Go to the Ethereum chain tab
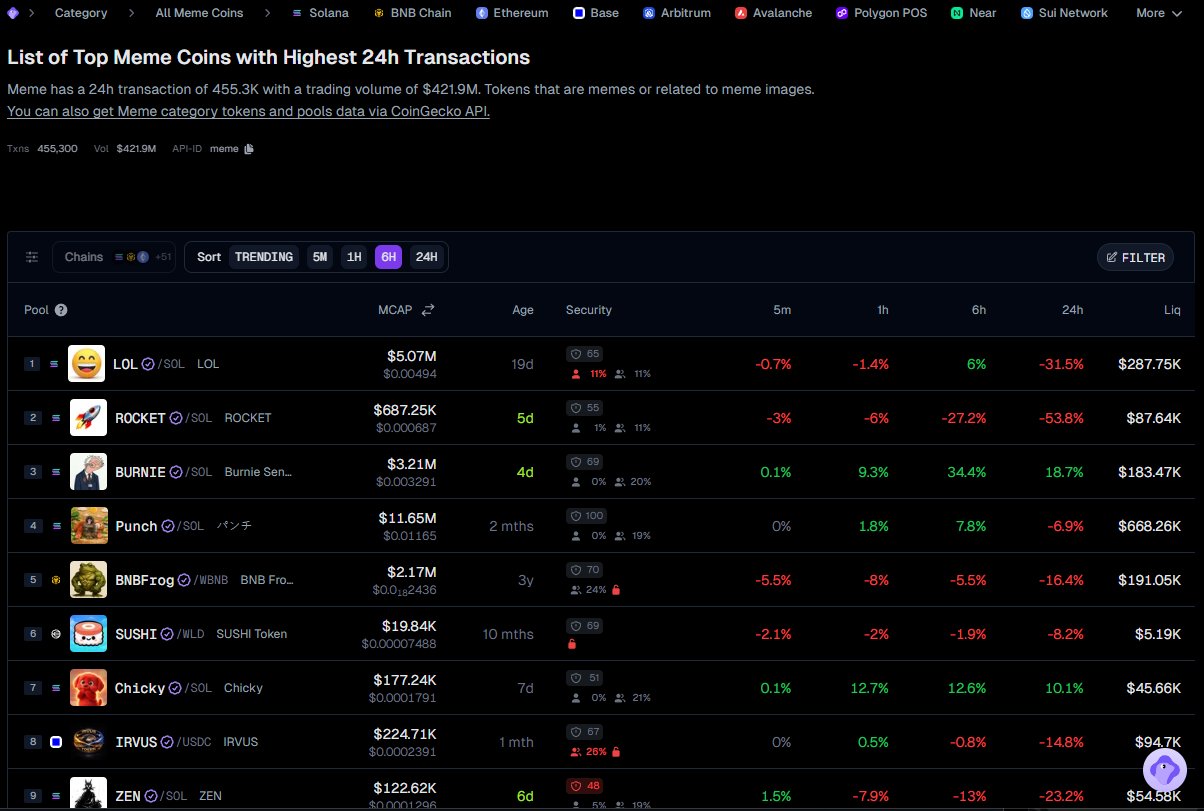This screenshot has height=811, width=1204. coord(512,13)
